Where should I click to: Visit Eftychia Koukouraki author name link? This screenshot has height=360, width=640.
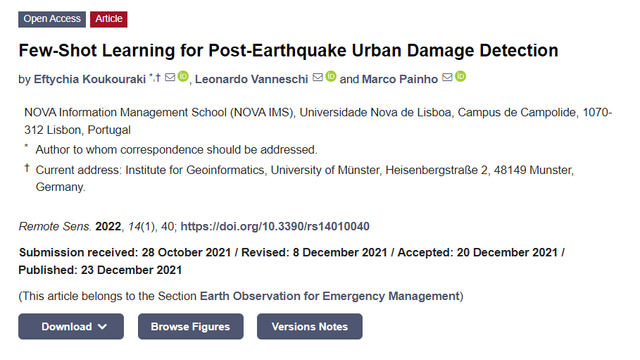pos(90,79)
